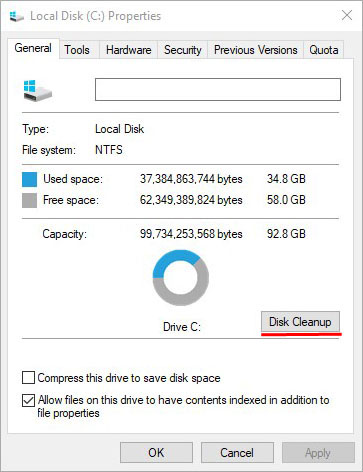The image size is (363, 472).
Task: Click the disk usage donut chart
Action: coord(181,277)
